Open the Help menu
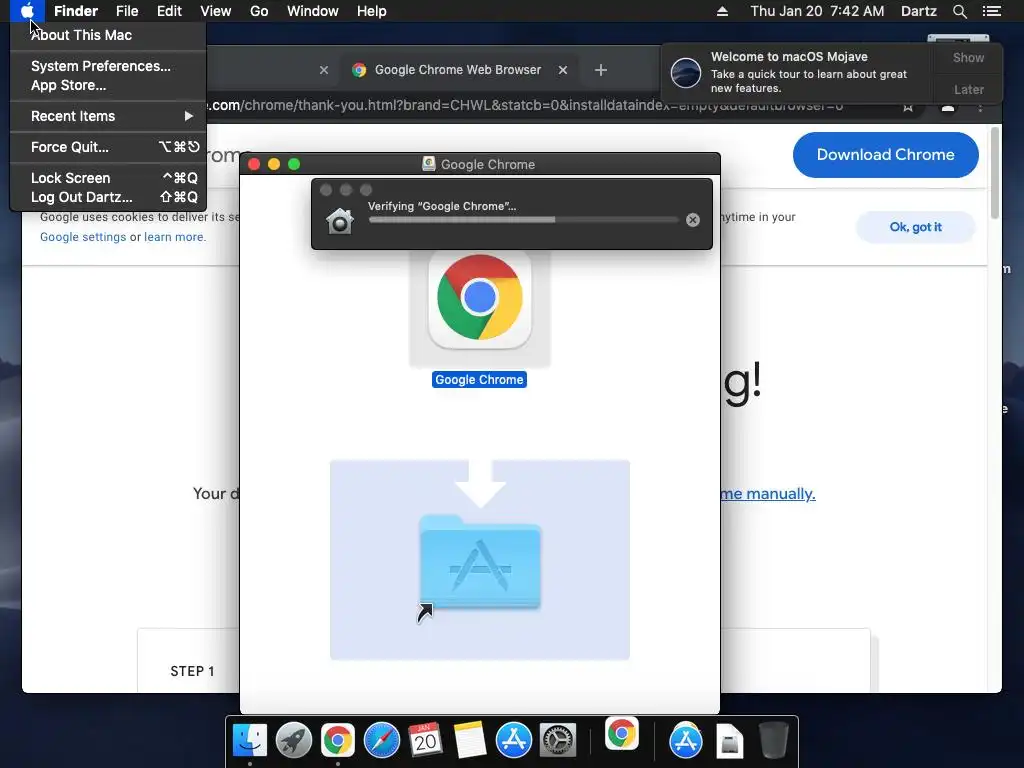The width and height of the screenshot is (1024, 768). click(x=372, y=11)
